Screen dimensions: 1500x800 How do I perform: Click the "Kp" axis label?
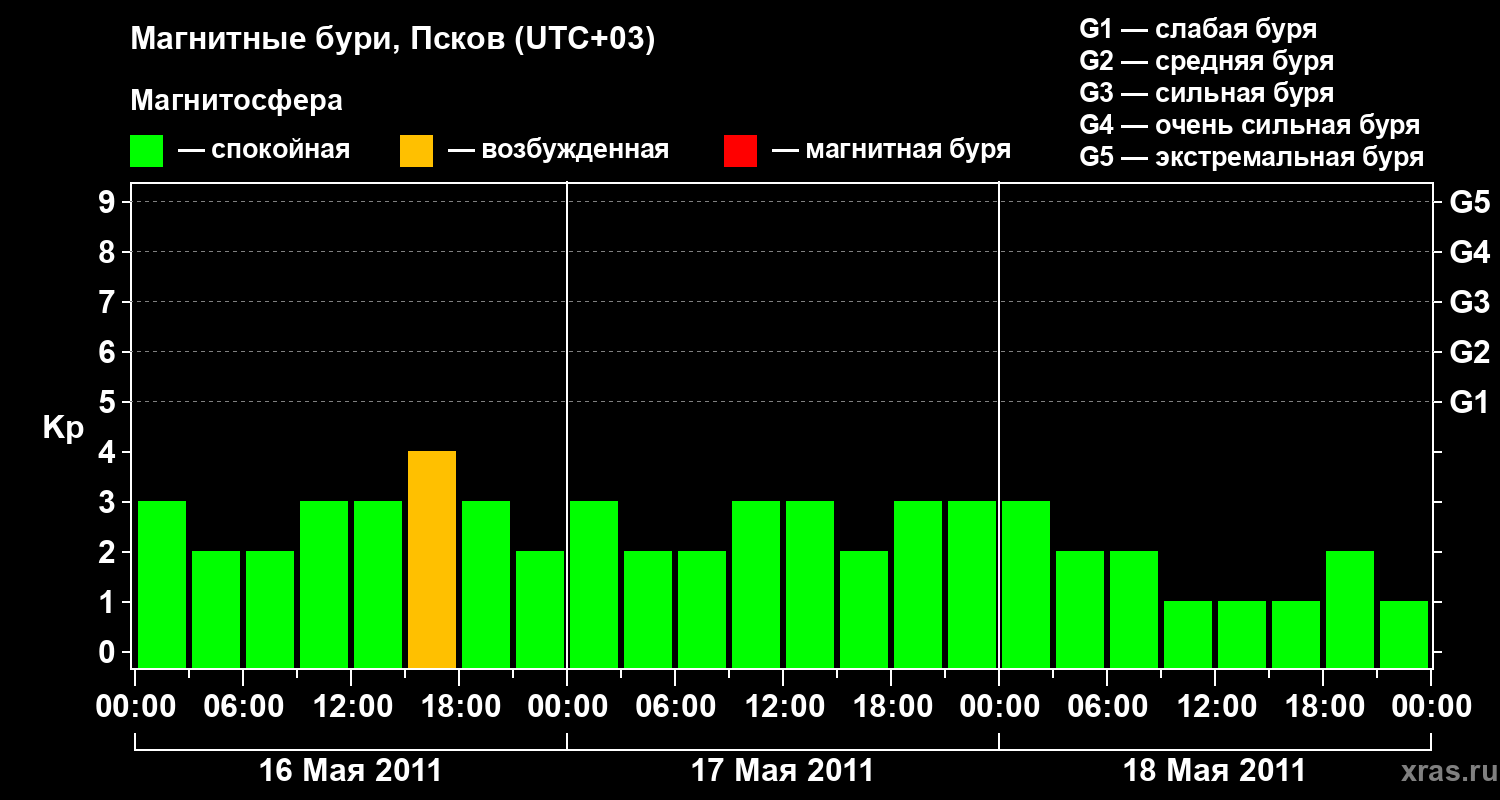click(63, 428)
